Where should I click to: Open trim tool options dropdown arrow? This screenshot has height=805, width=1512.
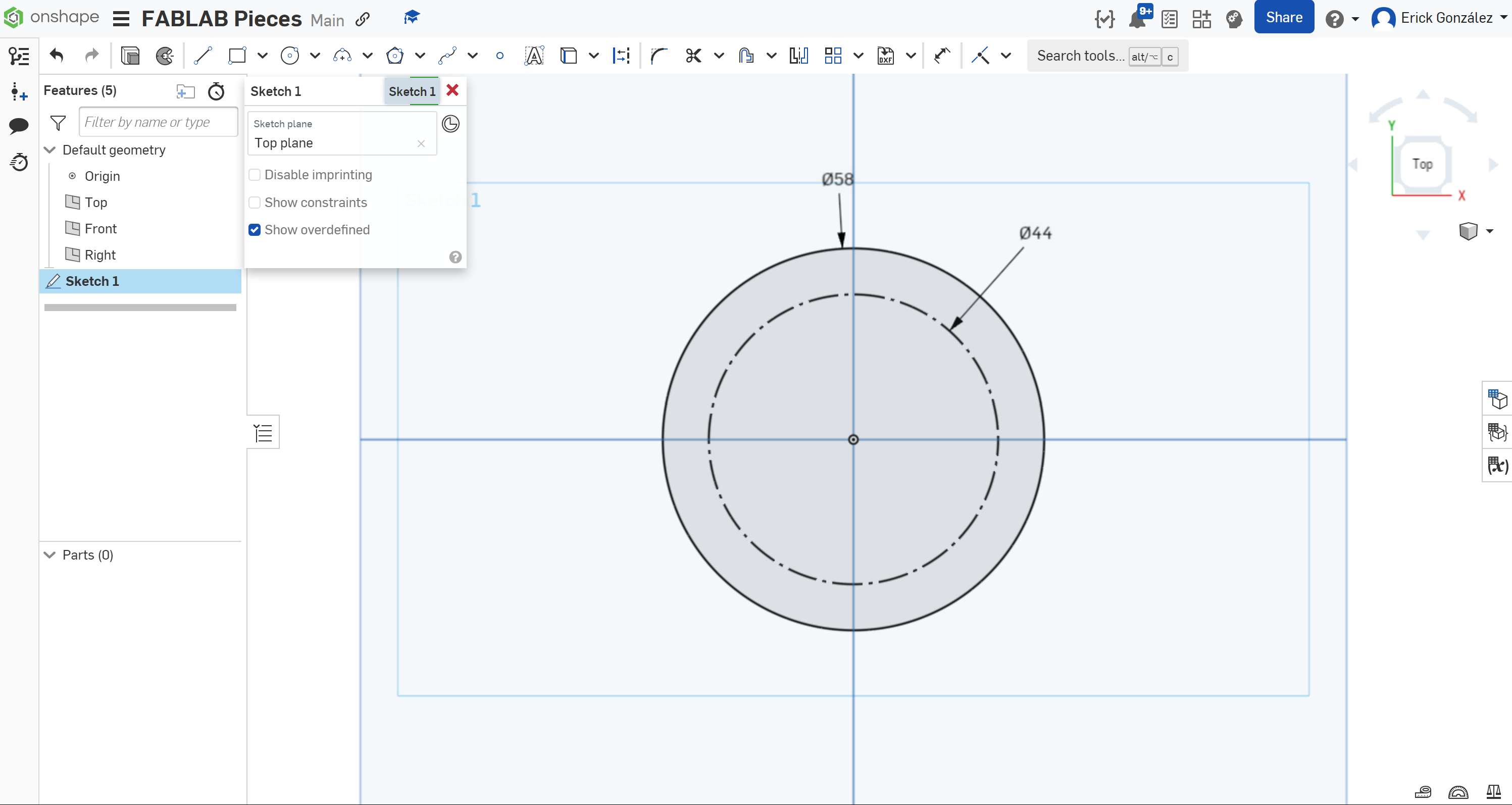click(x=719, y=56)
